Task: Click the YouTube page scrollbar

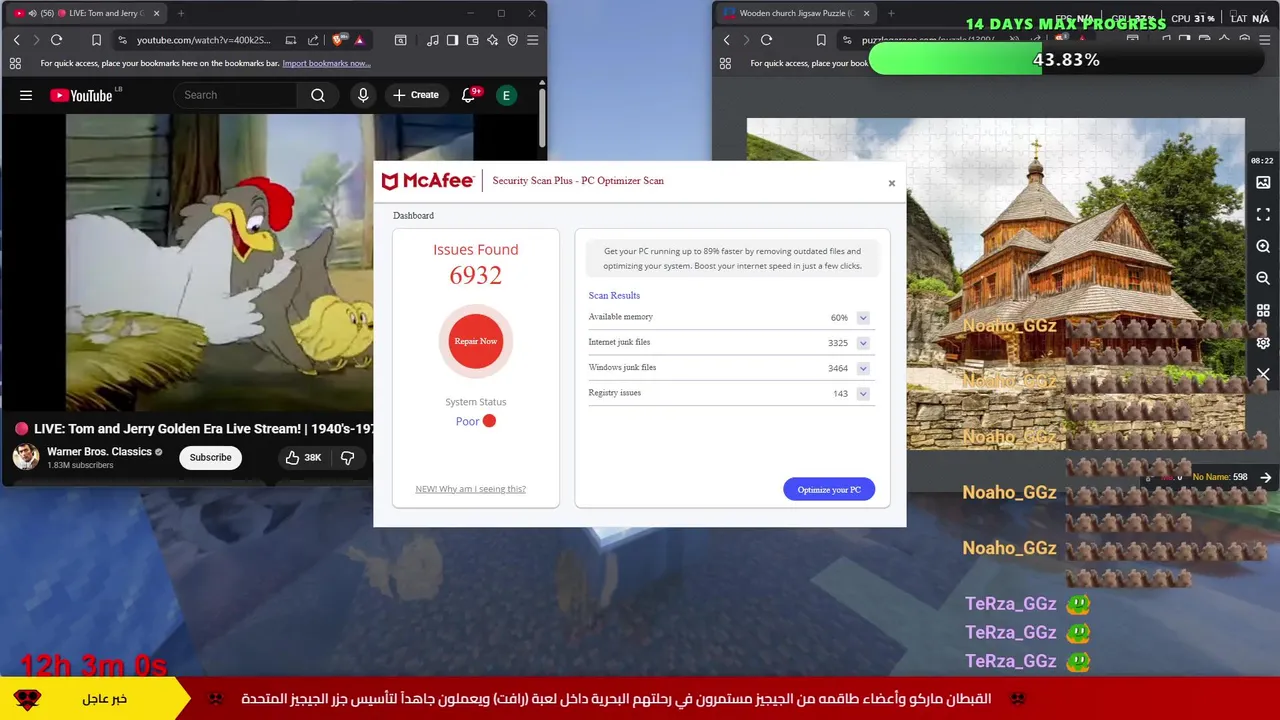Action: tap(542, 118)
